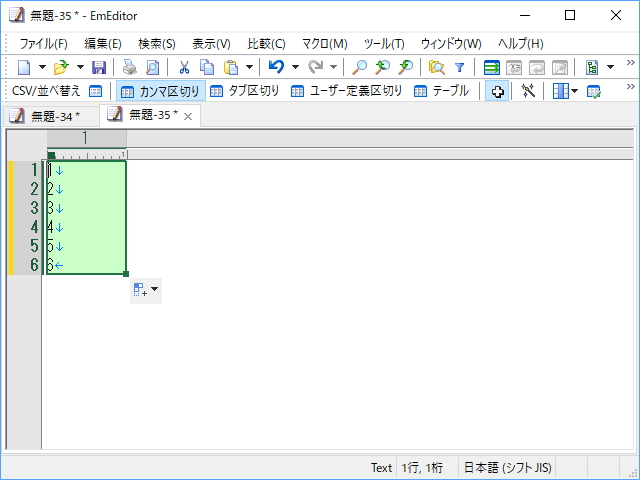Open Find in Files icon

[x=436, y=67]
